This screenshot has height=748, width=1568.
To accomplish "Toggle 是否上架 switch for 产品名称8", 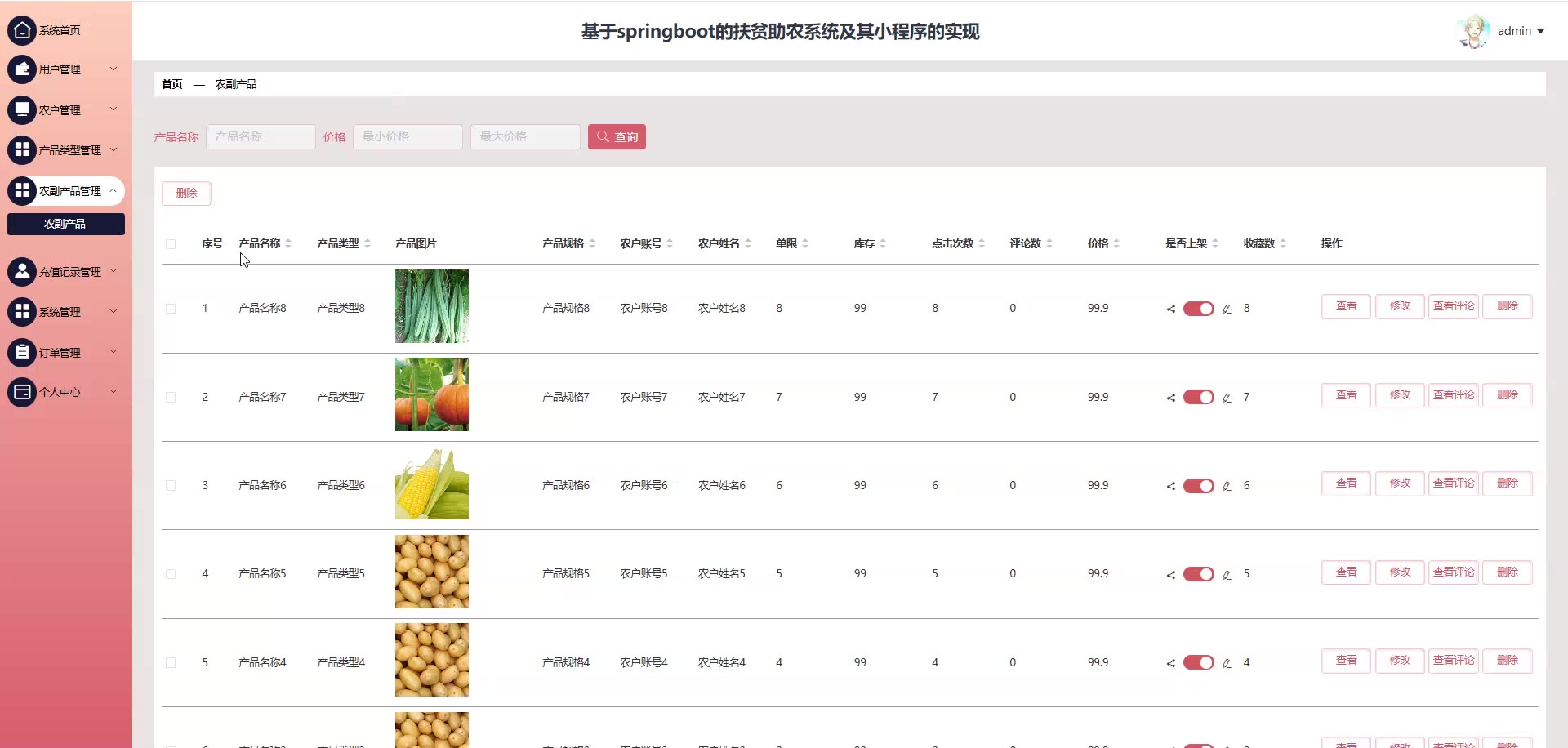I will pyautogui.click(x=1198, y=309).
